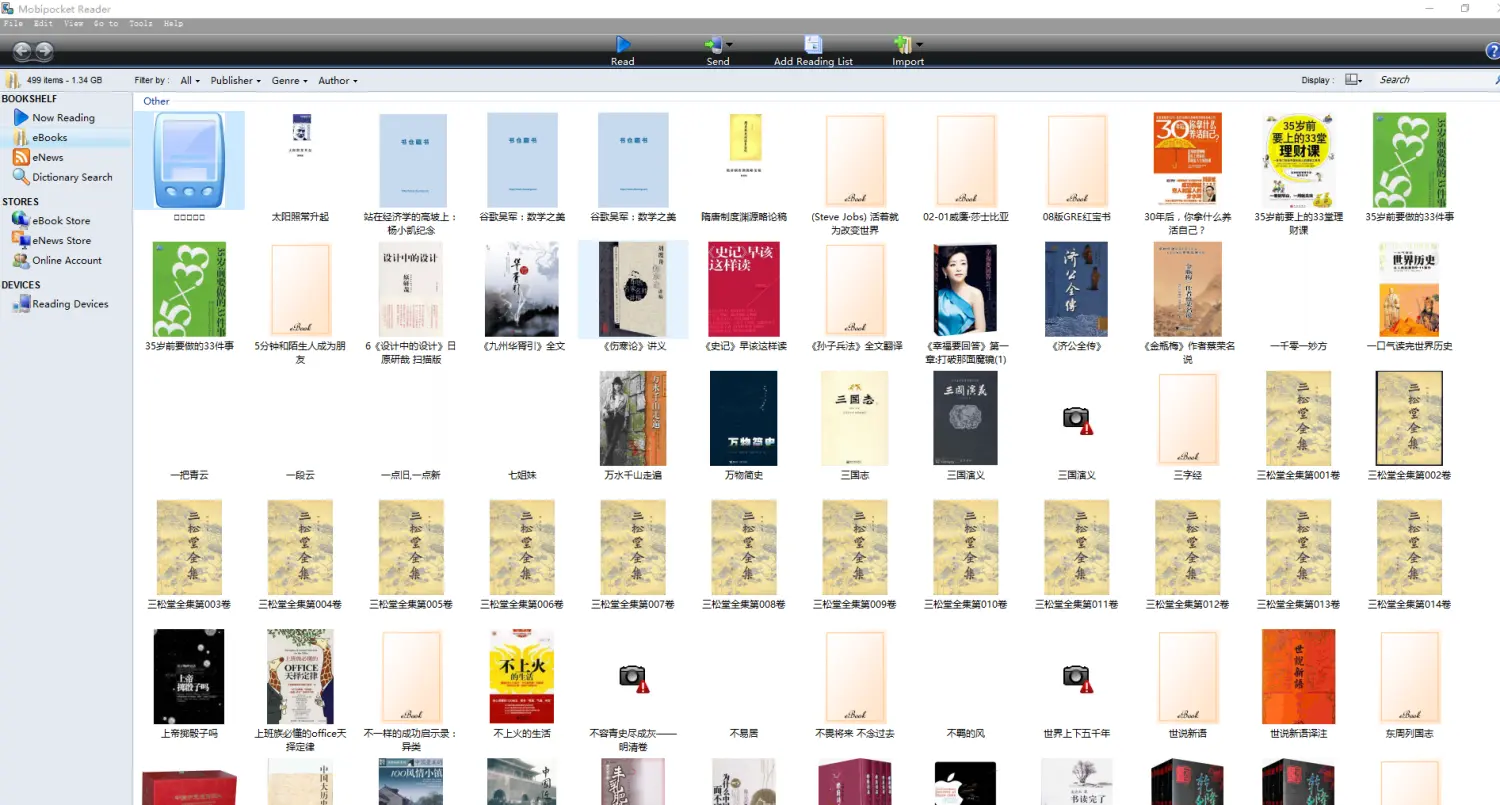Screen dimensions: 1500x805
Task: Open Online Account in sidebar
Action: 67,261
